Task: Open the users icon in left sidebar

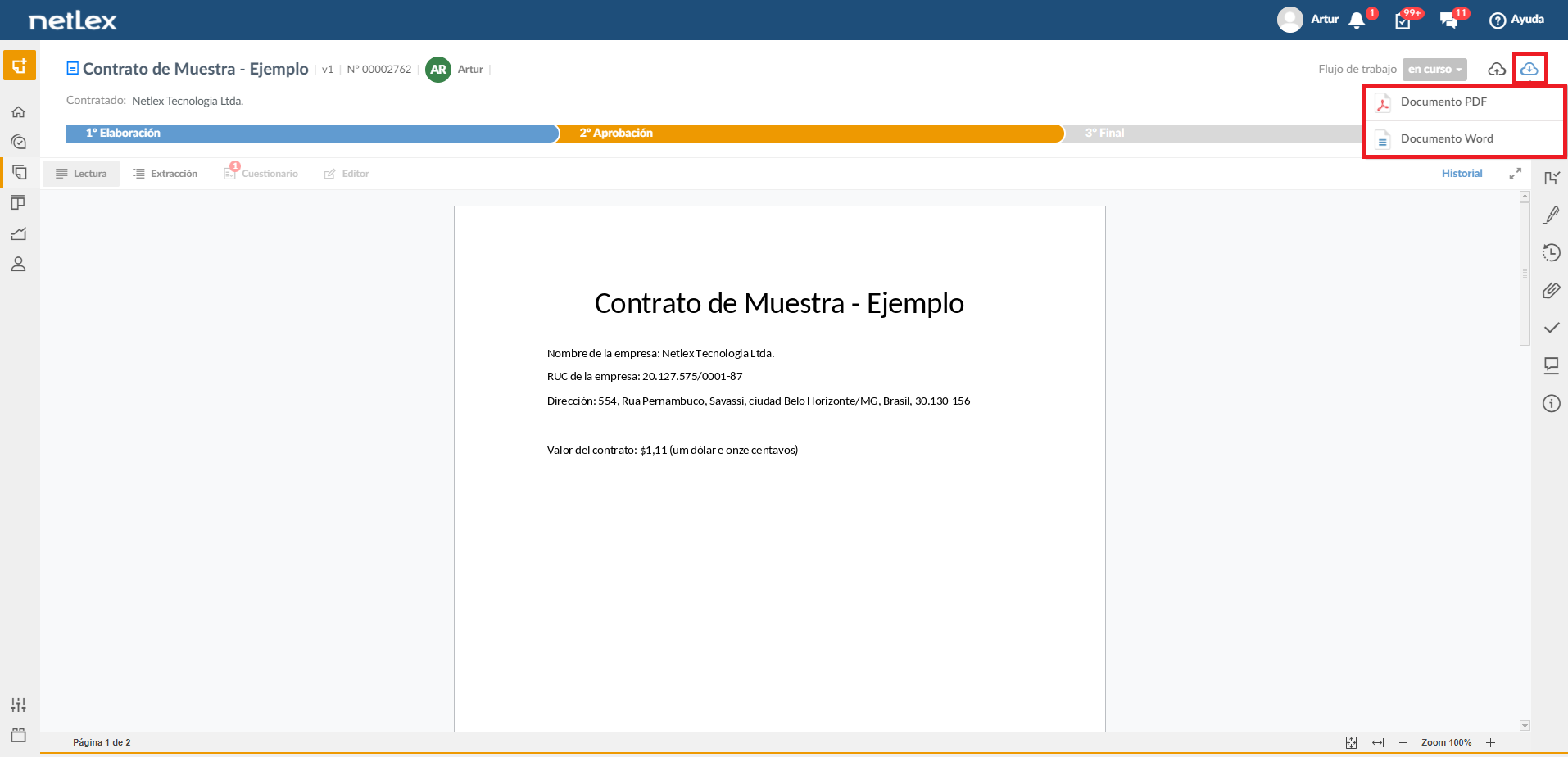Action: 18,264
